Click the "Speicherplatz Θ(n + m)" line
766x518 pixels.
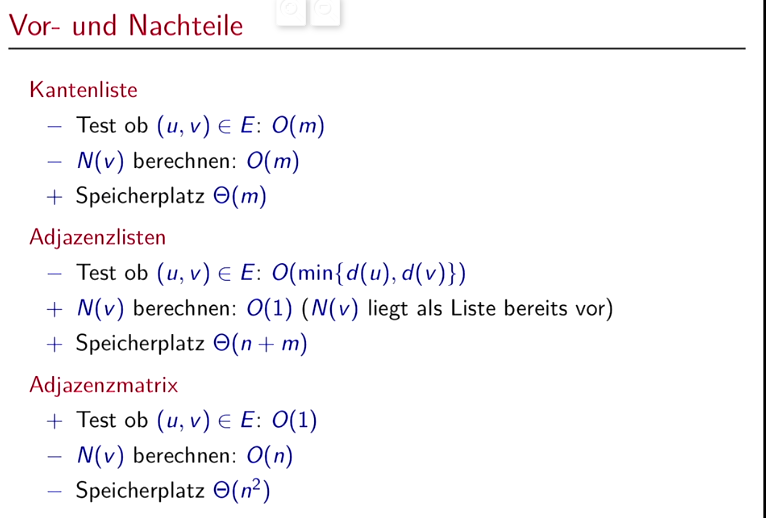(191, 345)
